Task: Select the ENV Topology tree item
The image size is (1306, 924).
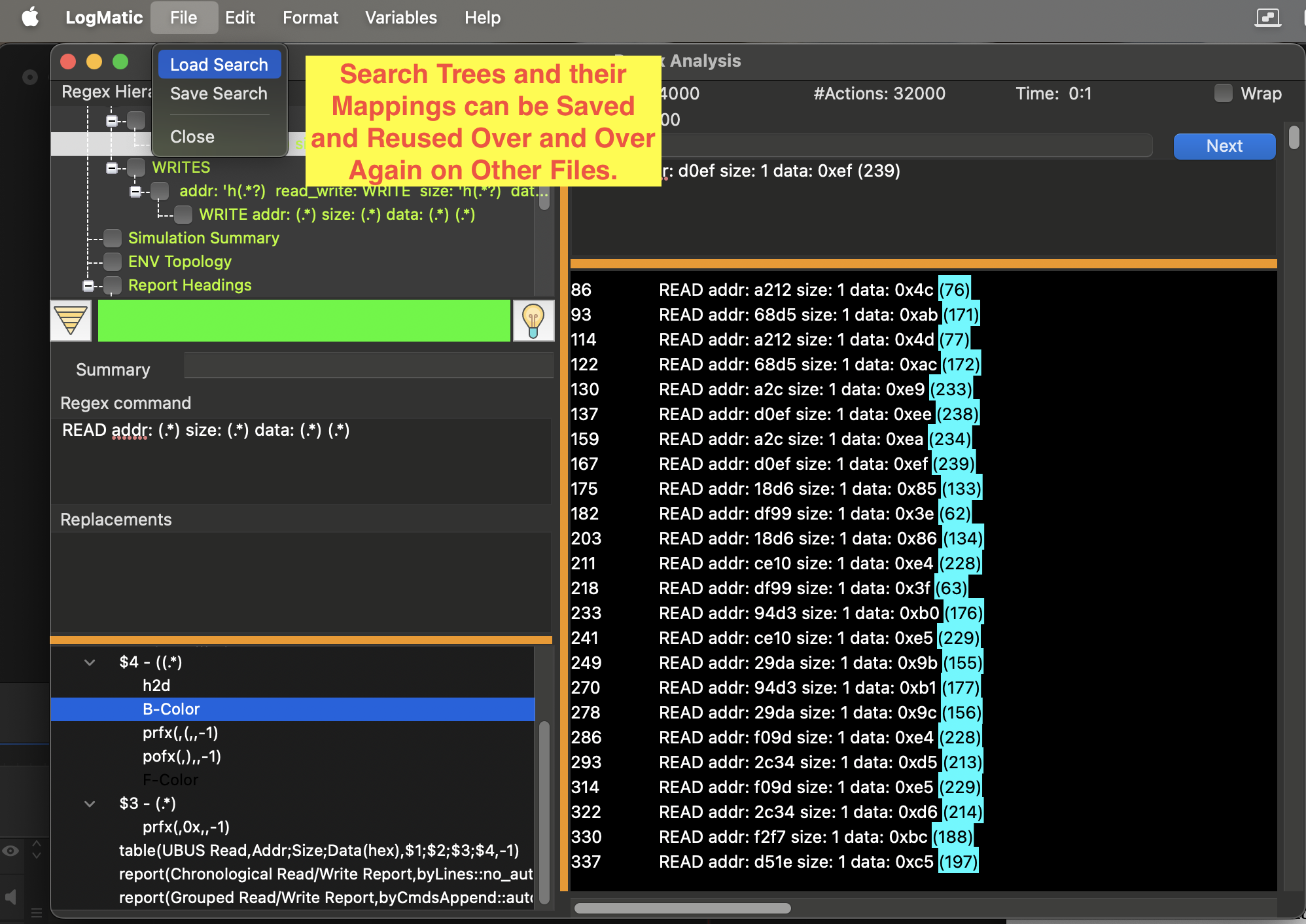Action: [180, 262]
